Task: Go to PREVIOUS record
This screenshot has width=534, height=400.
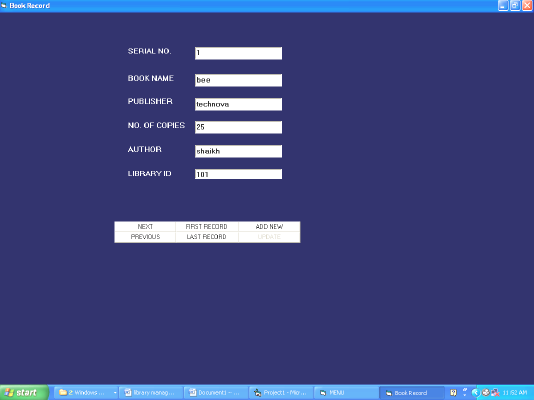Action: pyautogui.click(x=145, y=237)
